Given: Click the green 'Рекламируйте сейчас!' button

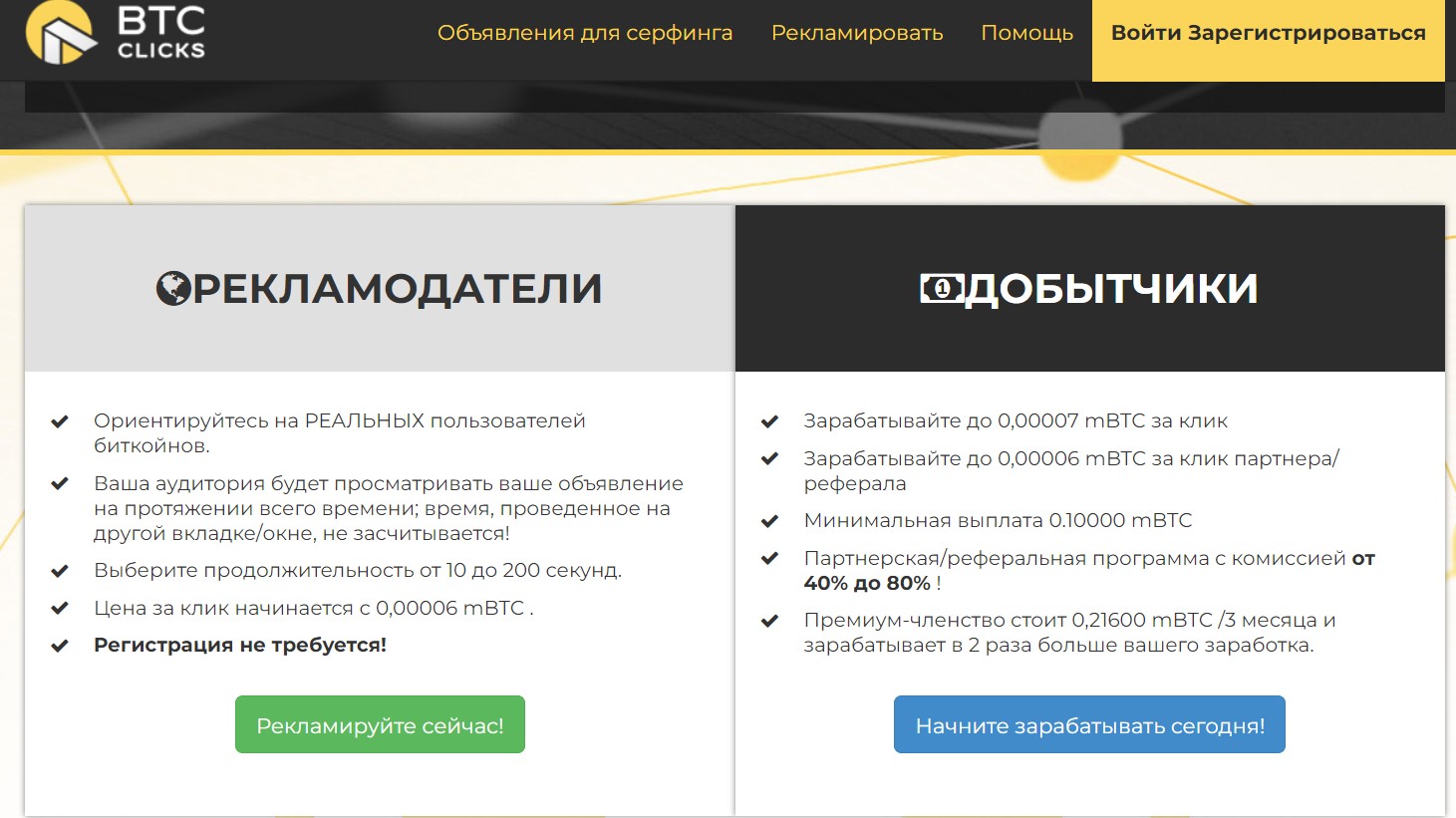Looking at the screenshot, I should [x=380, y=724].
